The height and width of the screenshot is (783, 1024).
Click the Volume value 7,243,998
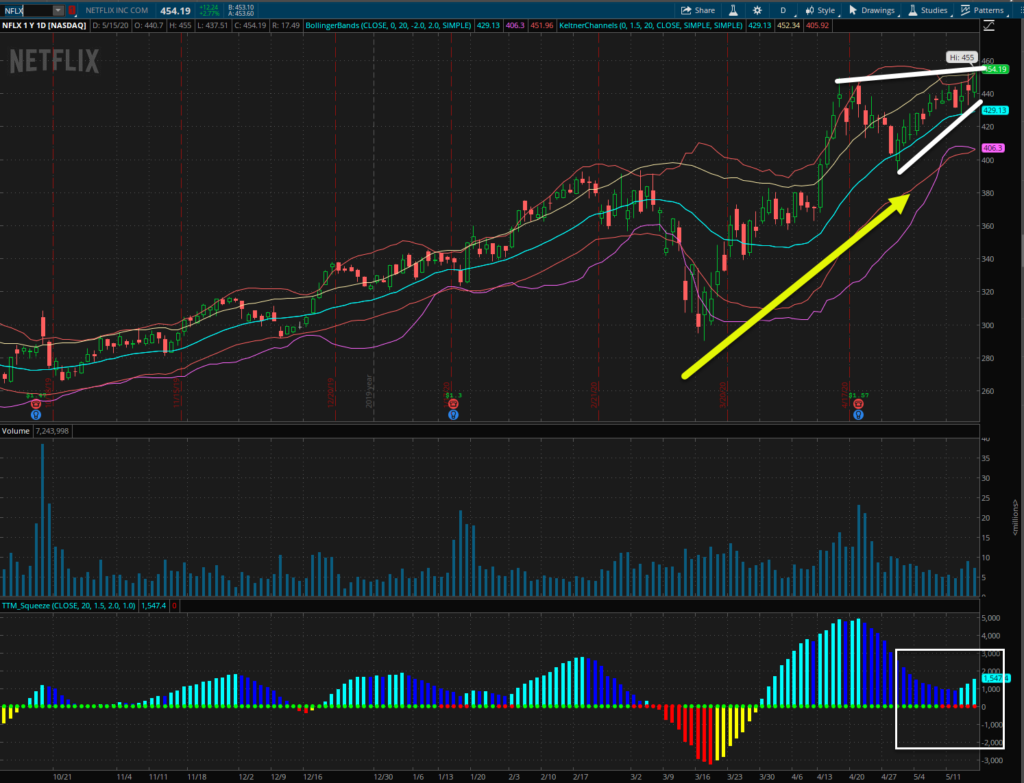click(x=52, y=431)
